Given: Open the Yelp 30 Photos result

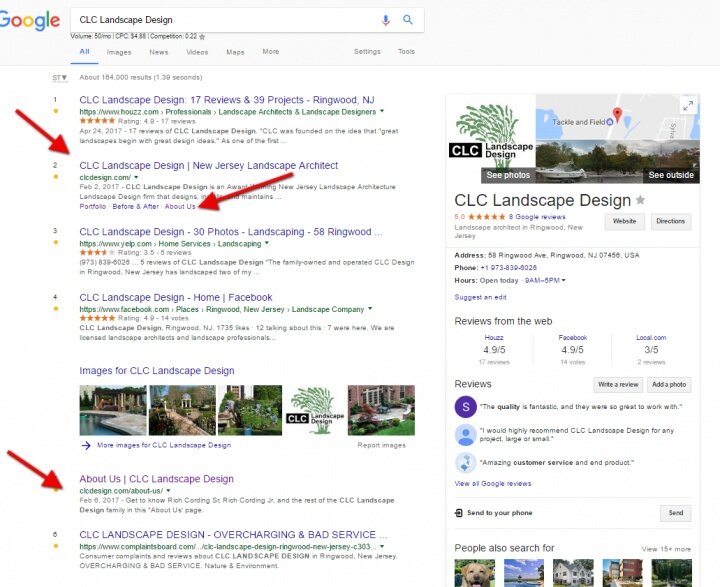Looking at the screenshot, I should [231, 231].
